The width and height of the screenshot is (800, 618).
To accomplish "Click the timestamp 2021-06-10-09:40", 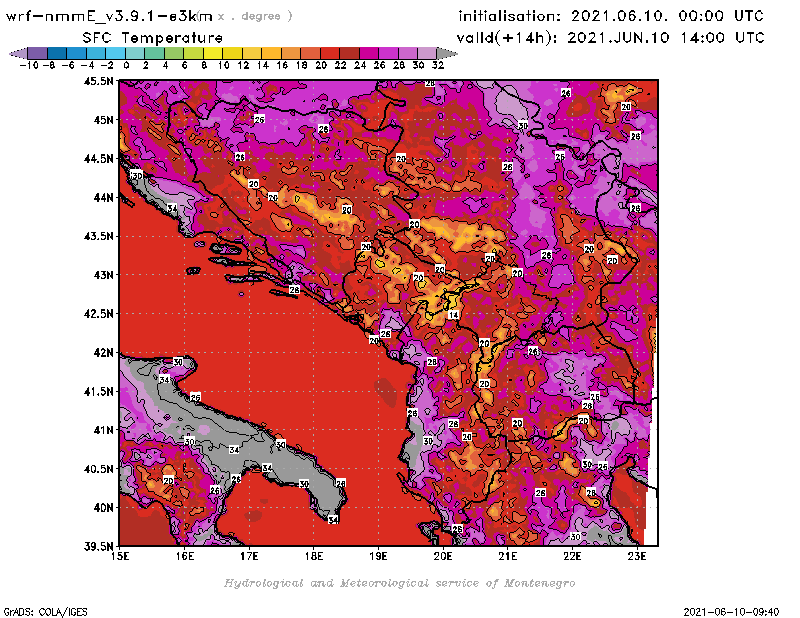I will (731, 612).
